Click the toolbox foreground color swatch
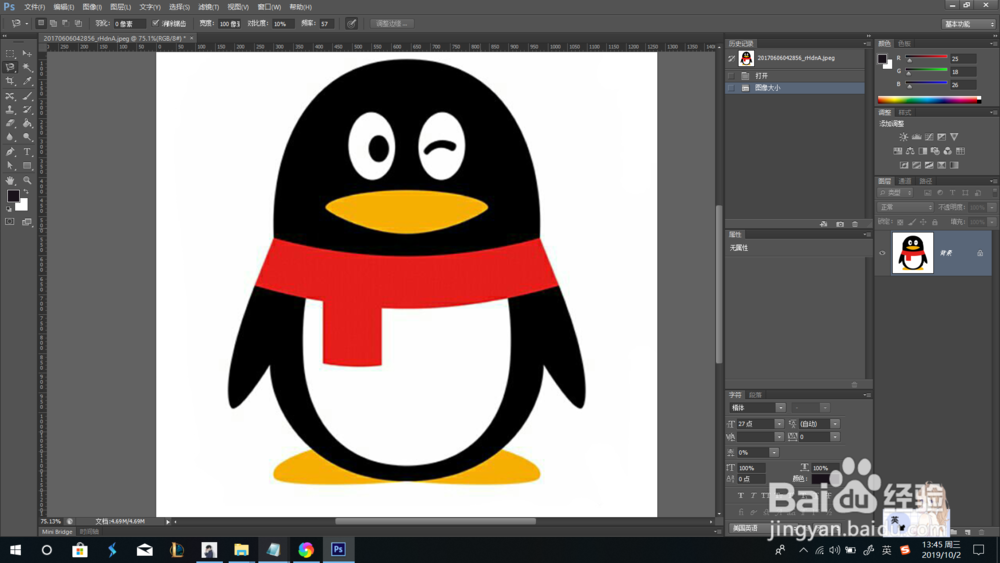This screenshot has width=1000, height=563. coord(13,196)
